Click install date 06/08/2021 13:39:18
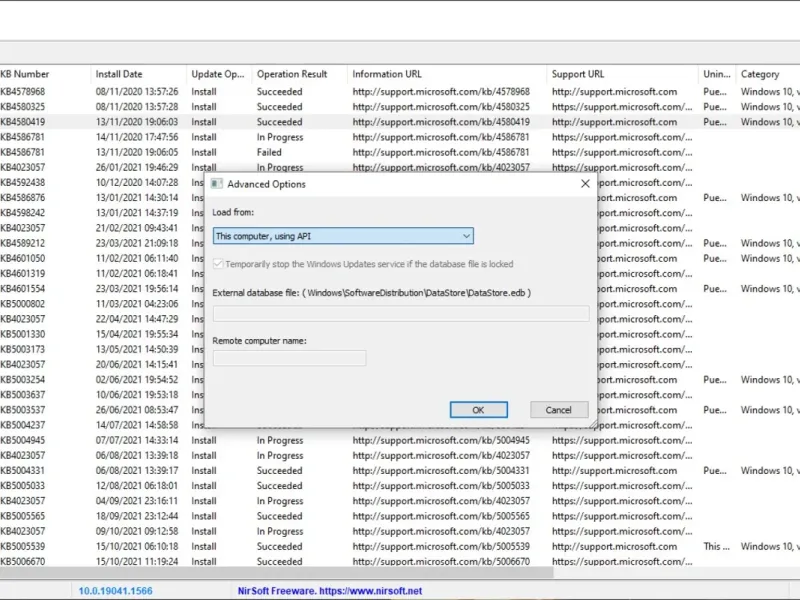Image resolution: width=800 pixels, height=600 pixels. [x=137, y=456]
